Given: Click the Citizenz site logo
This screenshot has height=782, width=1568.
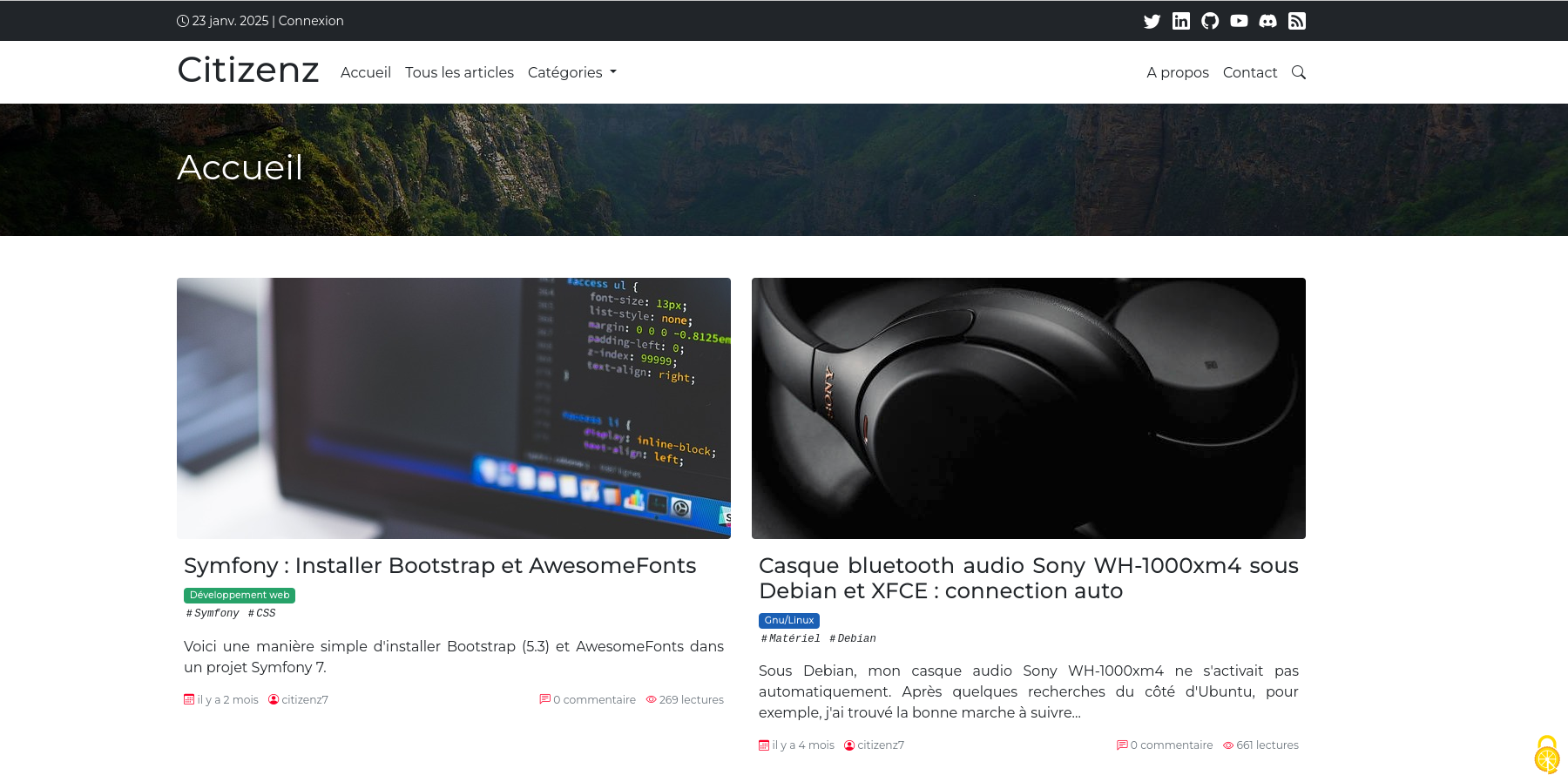Looking at the screenshot, I should click(x=248, y=70).
